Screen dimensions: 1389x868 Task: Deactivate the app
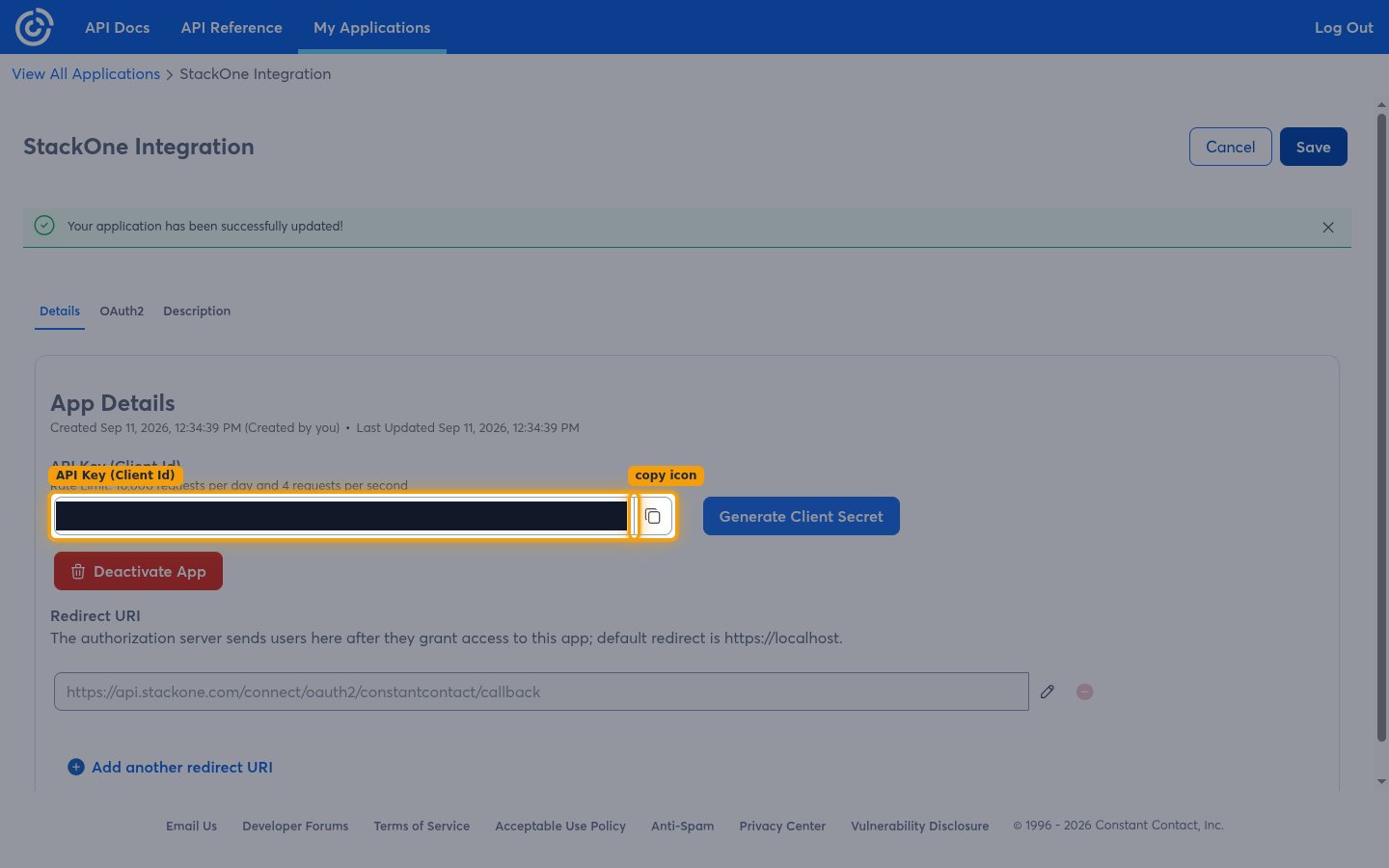(x=138, y=571)
